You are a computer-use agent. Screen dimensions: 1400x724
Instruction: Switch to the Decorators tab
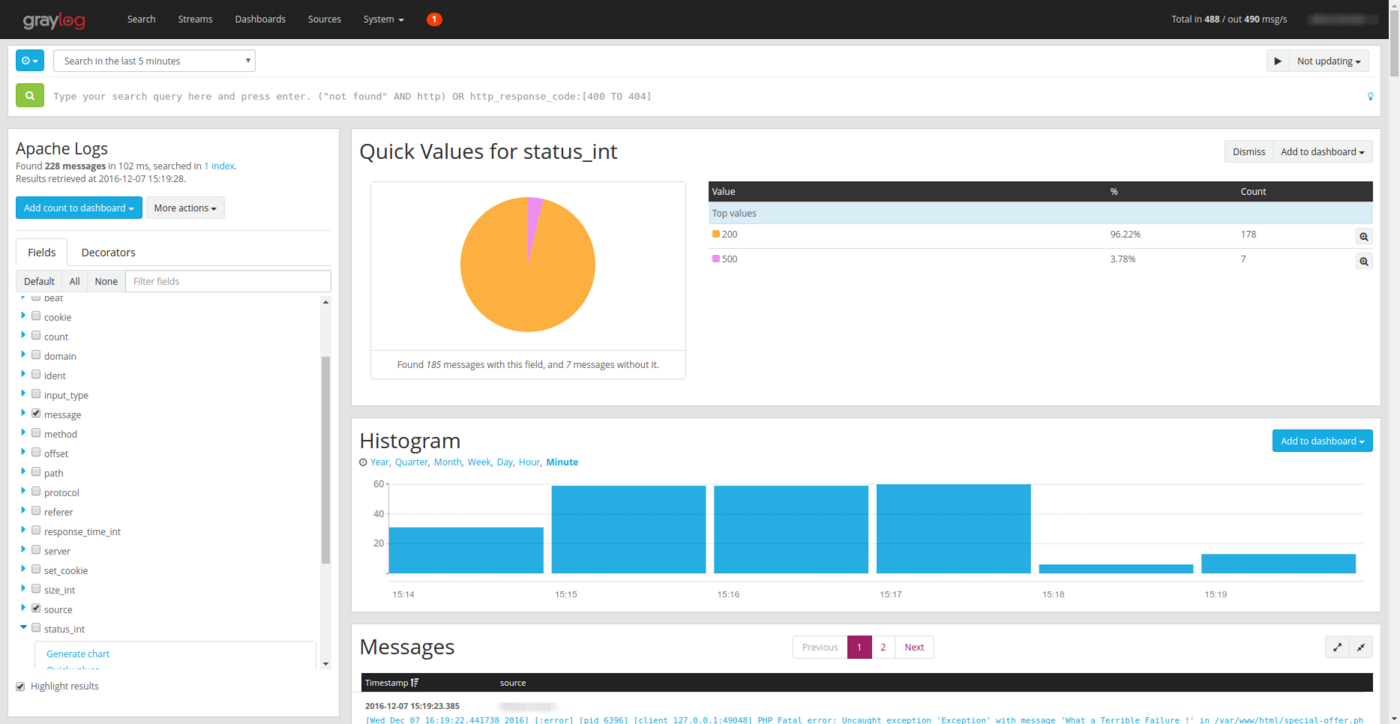click(x=108, y=252)
